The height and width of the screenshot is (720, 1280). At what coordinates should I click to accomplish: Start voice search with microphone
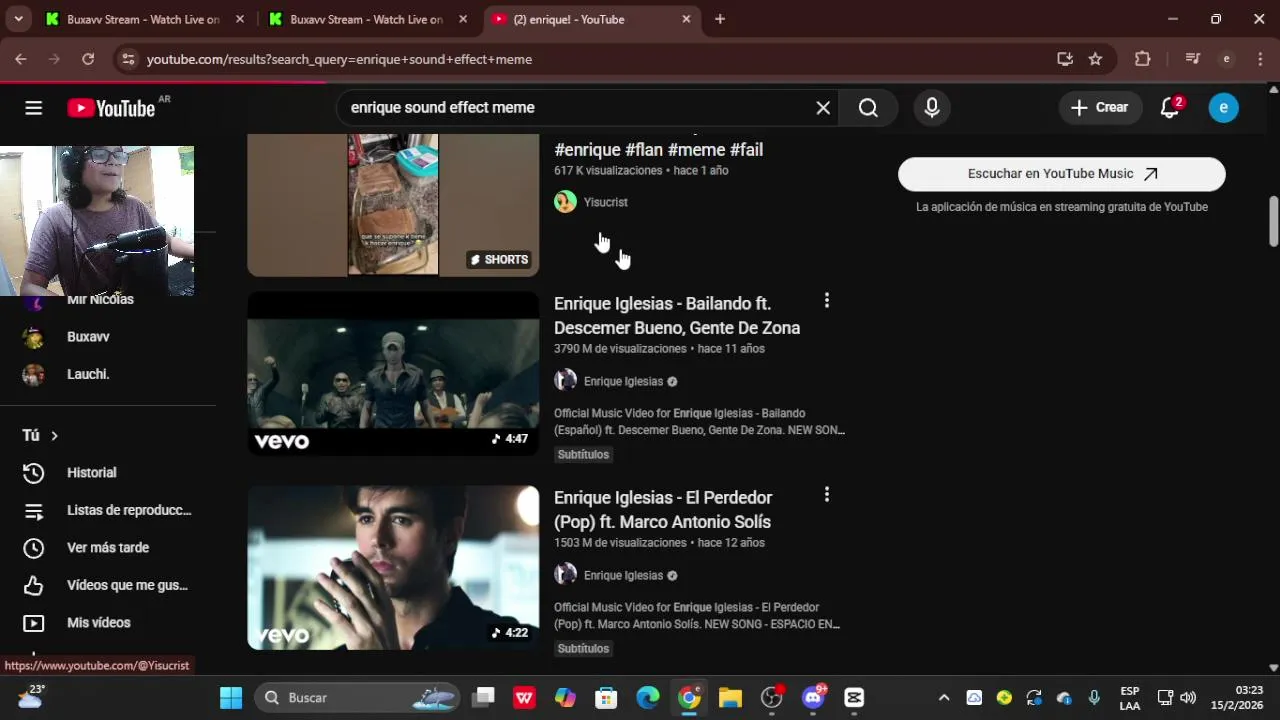pos(931,108)
